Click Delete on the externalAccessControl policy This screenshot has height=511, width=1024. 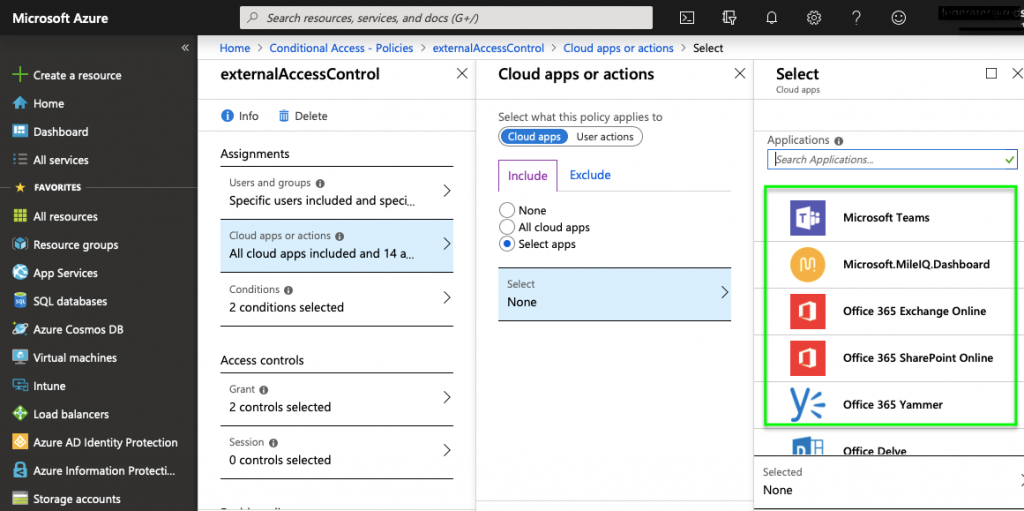[x=303, y=116]
